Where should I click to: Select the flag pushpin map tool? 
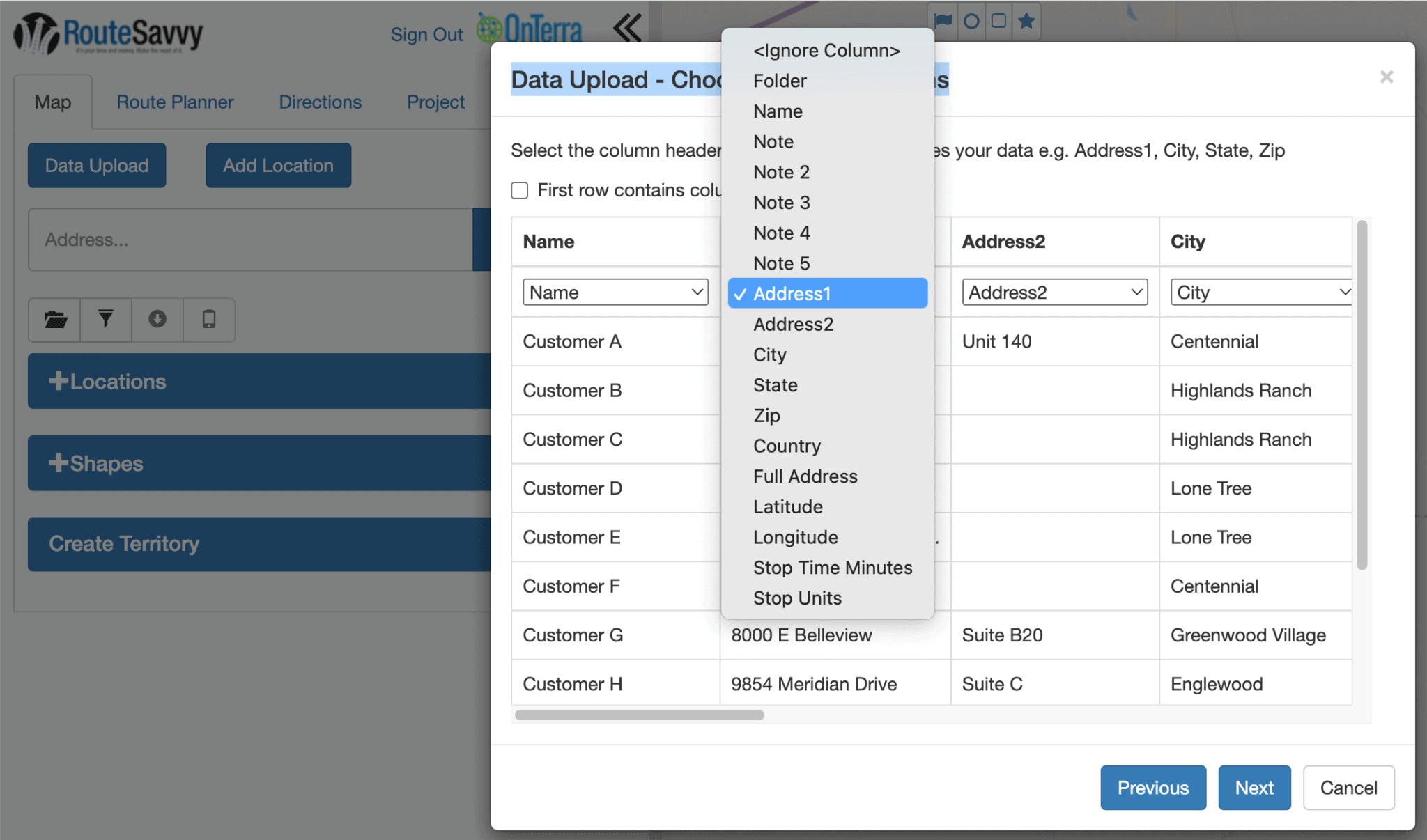(943, 21)
